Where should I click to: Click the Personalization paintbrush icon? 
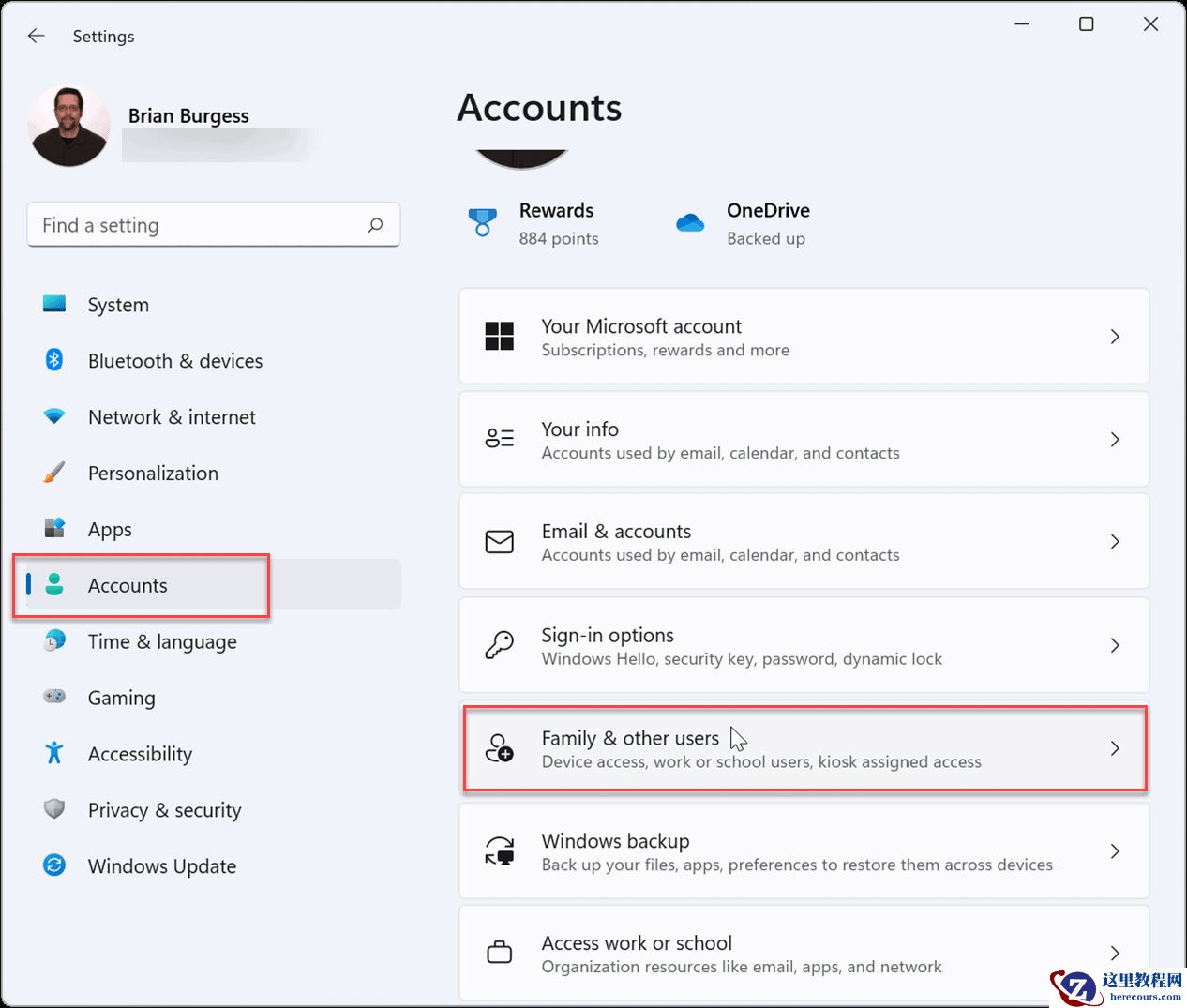click(54, 473)
